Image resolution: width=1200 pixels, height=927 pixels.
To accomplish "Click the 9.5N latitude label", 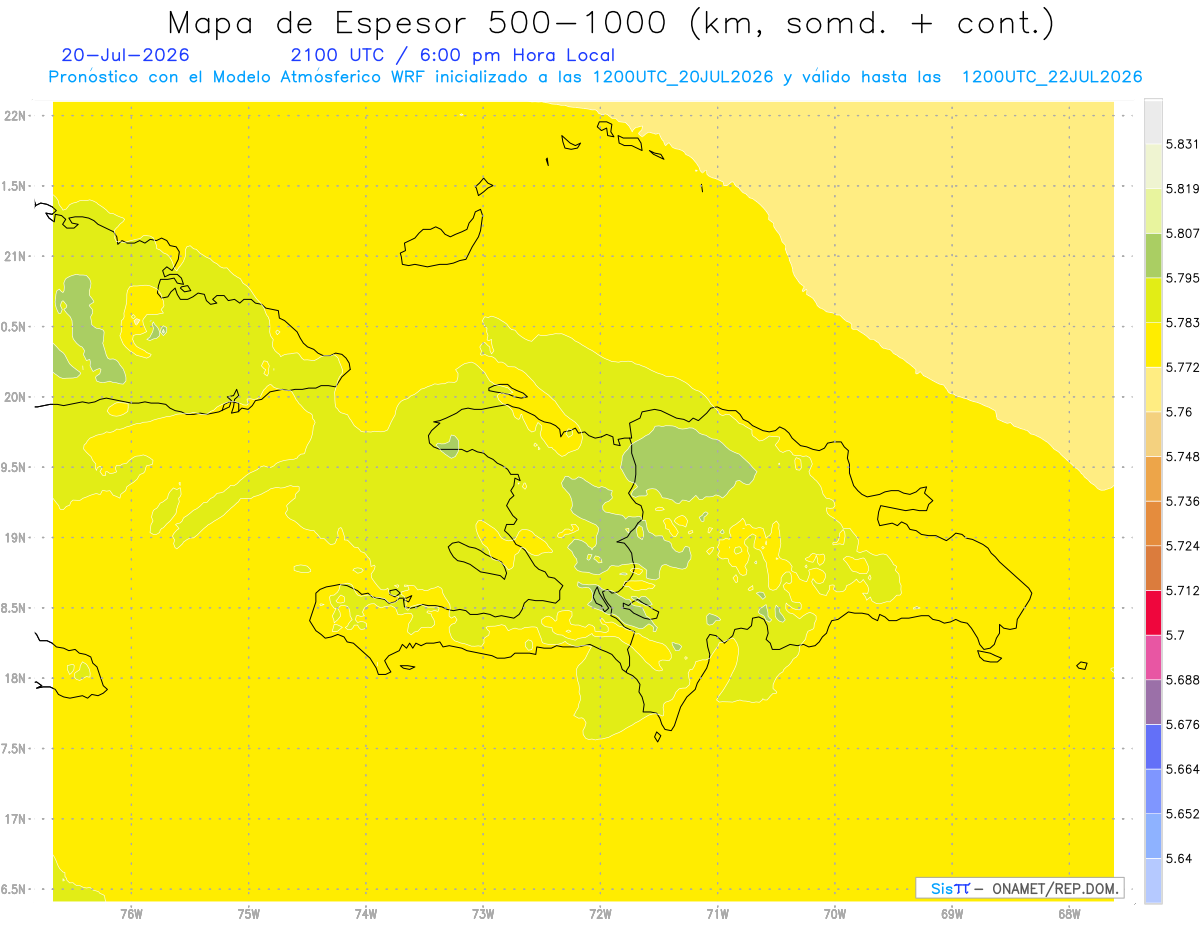I will (x=15, y=467).
